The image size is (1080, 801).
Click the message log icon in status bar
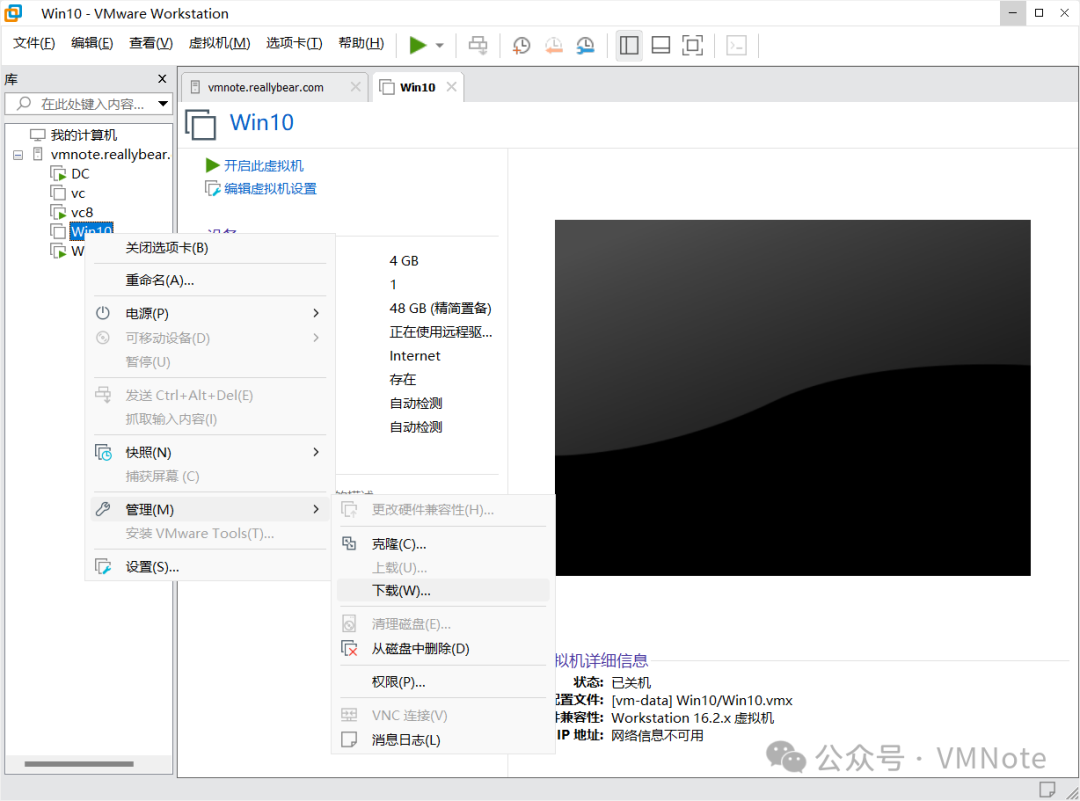tap(1047, 789)
